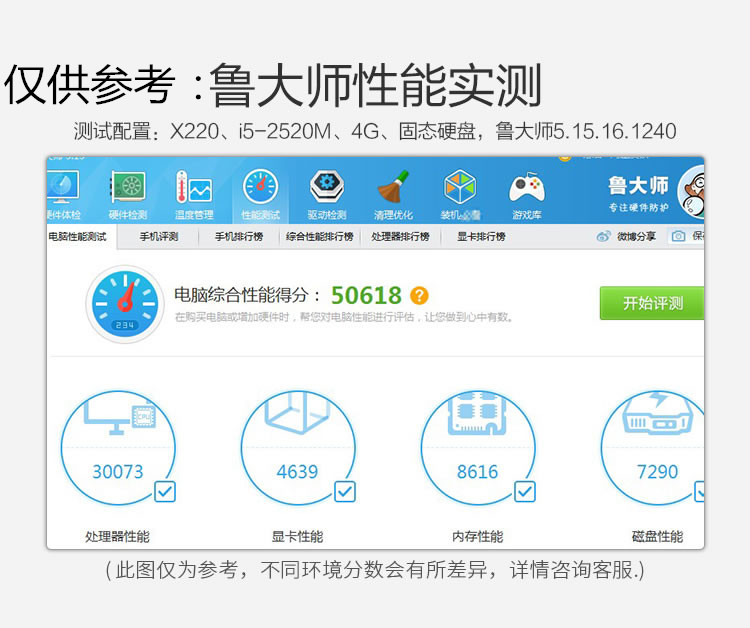Click the orange question mark beside 50618
The image size is (750, 628).
(x=419, y=296)
